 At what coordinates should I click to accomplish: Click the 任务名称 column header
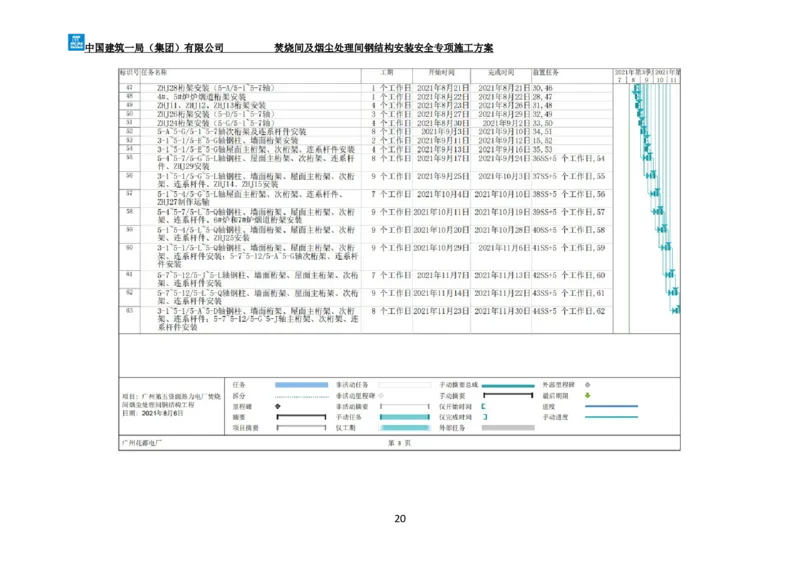tap(155, 73)
